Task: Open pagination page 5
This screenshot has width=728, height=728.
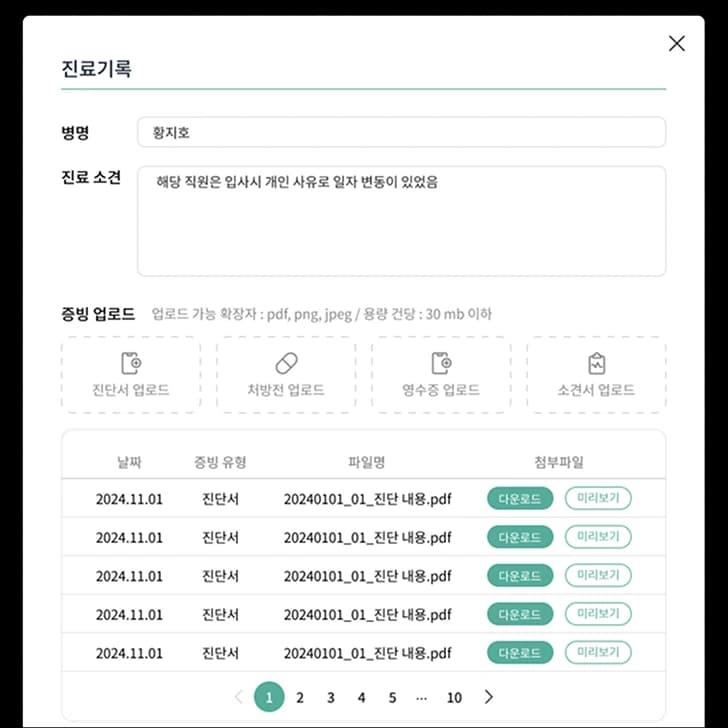Action: [392, 697]
